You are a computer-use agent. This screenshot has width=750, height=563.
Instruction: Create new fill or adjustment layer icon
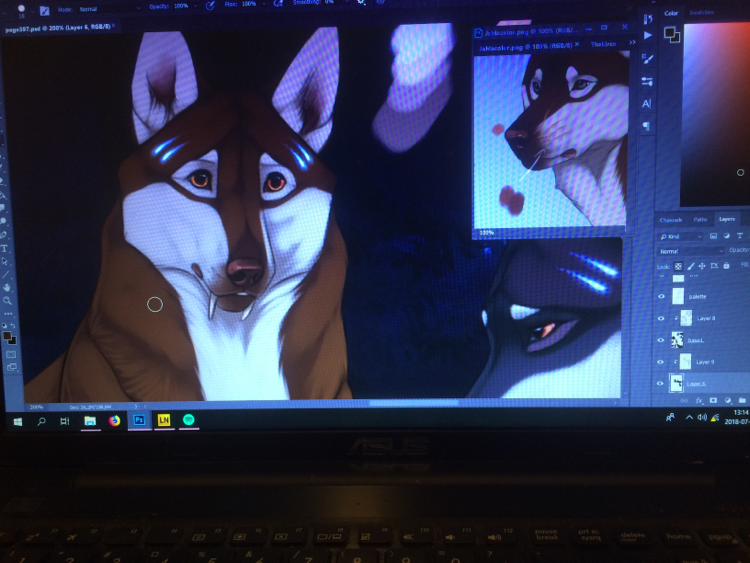(728, 400)
